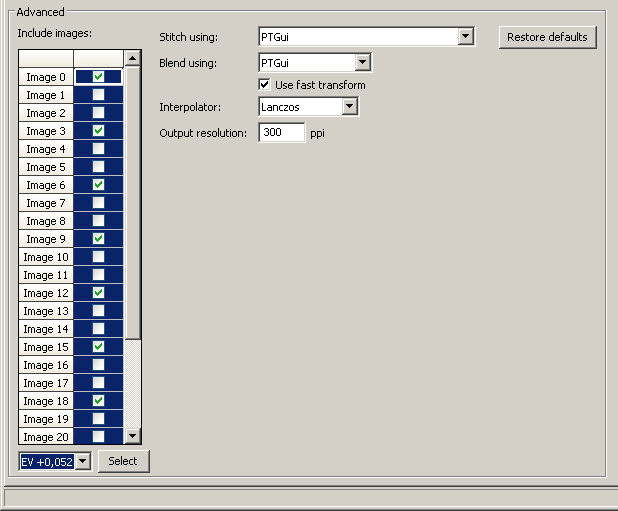Check the box for Image 20
Viewport: 618px width, 511px height.
pyautogui.click(x=98, y=437)
